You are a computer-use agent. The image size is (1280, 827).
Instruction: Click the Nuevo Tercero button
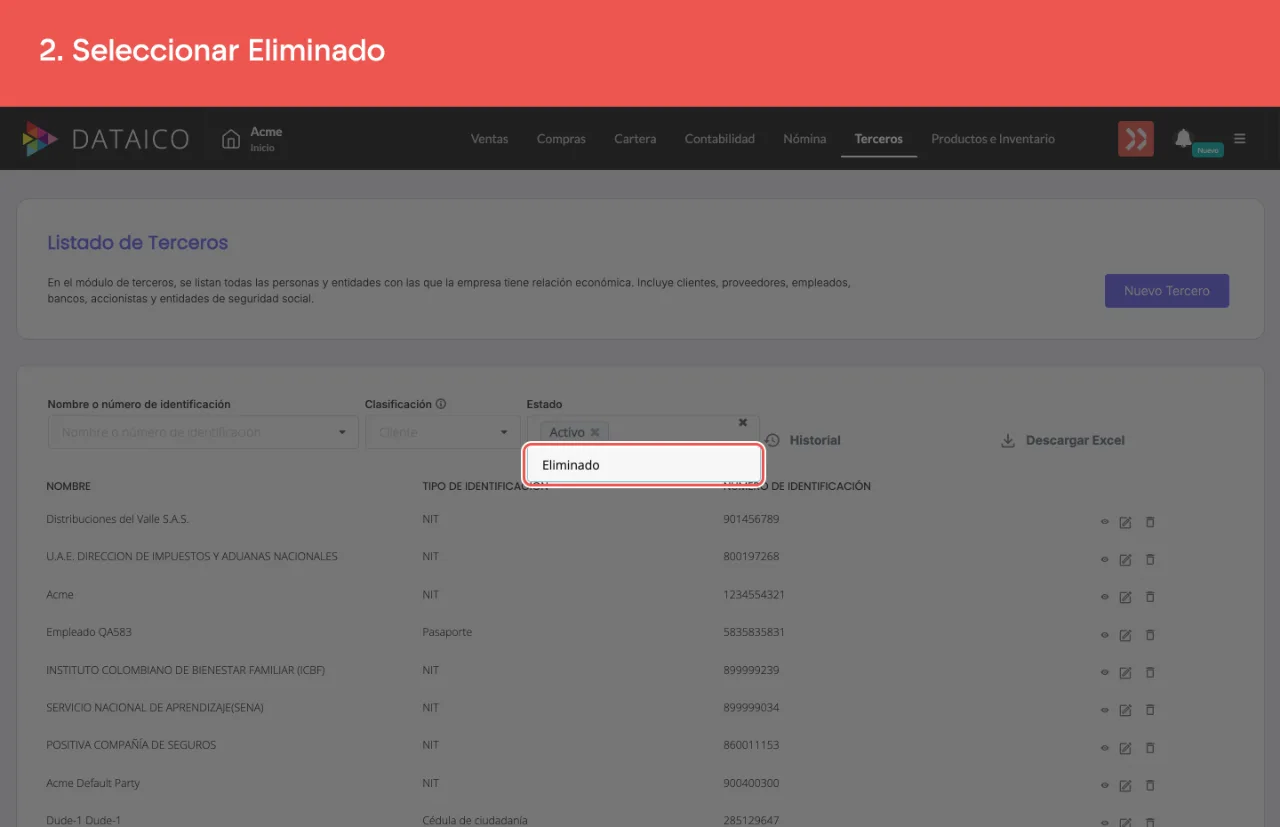coord(1166,291)
